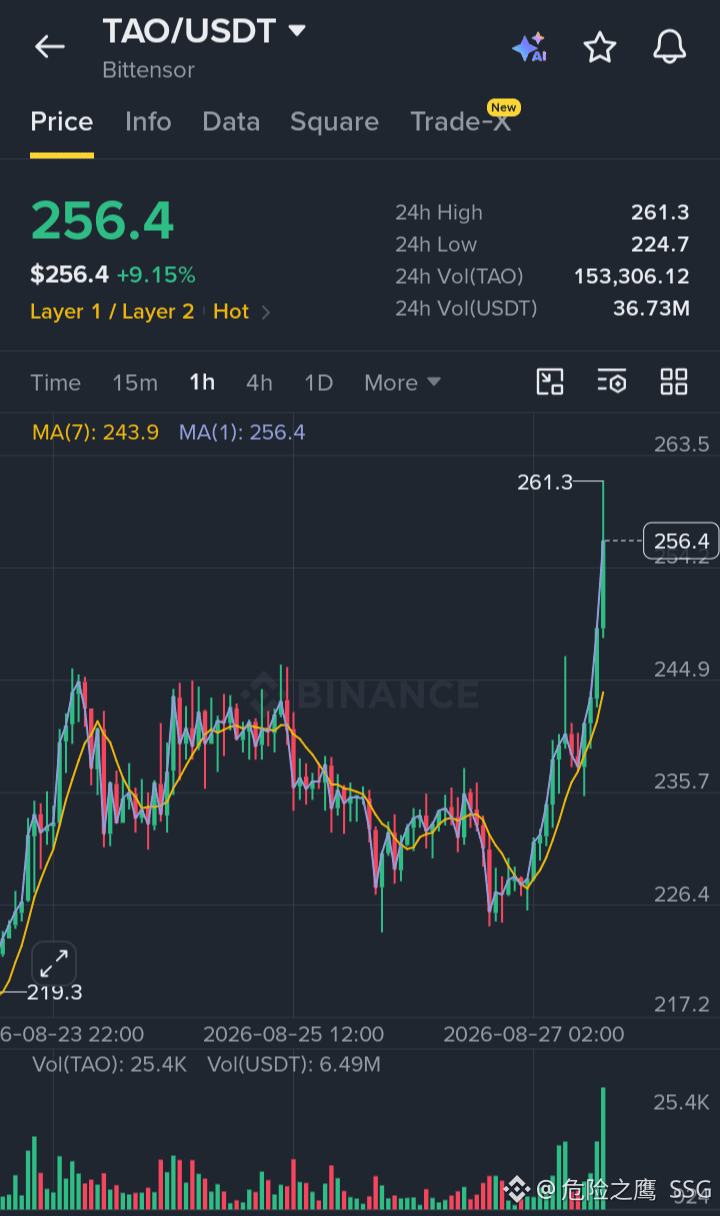This screenshot has width=720, height=1216.
Task: Tap the 24h Low value 224.7
Action: tap(660, 244)
